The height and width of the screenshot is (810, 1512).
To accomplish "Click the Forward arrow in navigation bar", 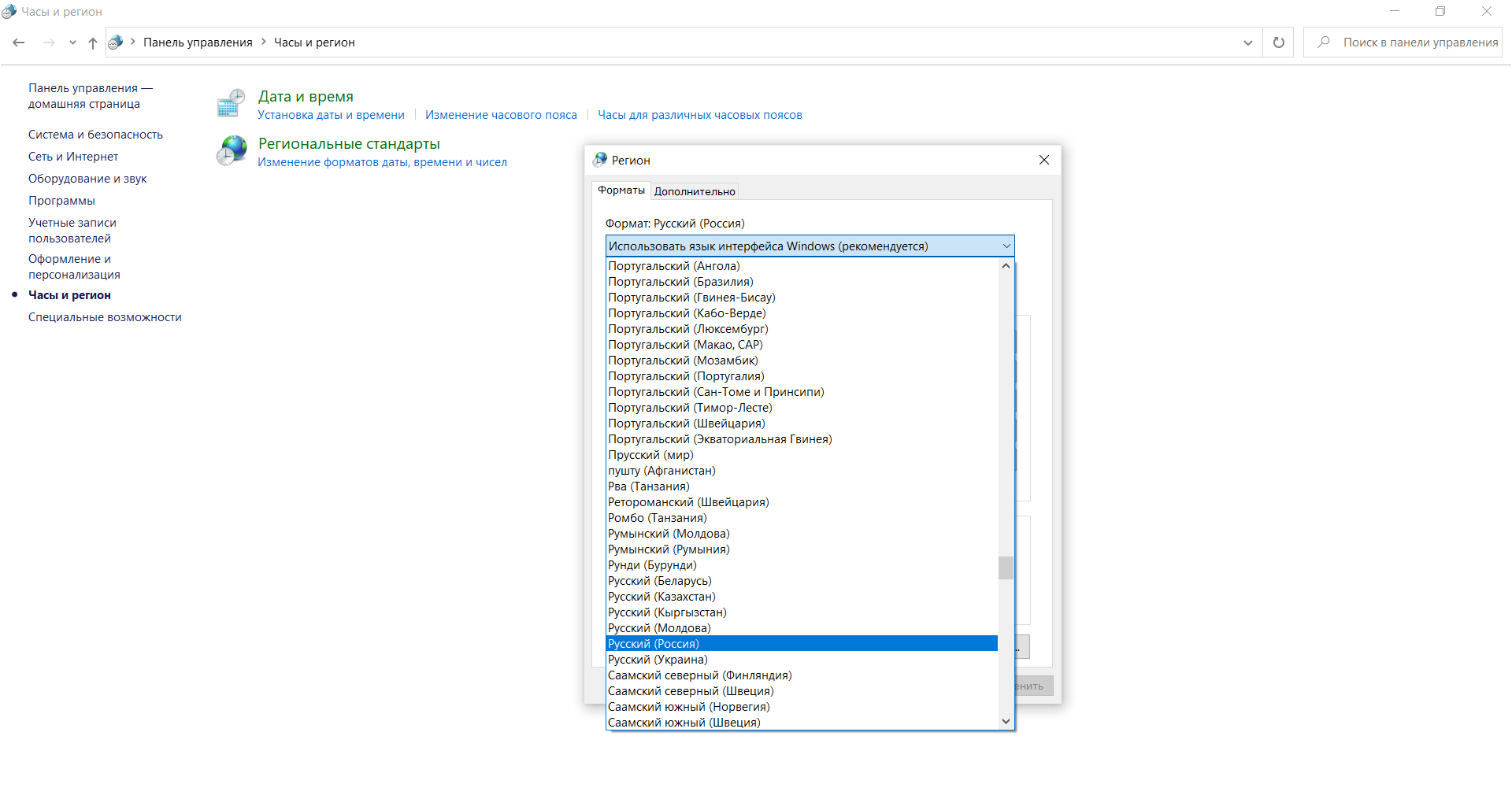I will tap(49, 43).
